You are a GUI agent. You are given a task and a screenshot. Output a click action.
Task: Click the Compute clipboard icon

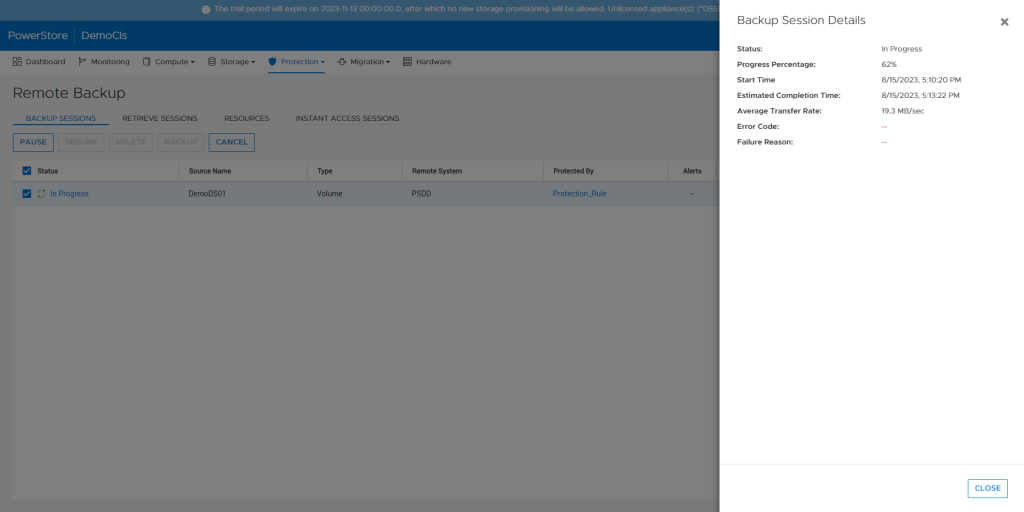(x=146, y=62)
